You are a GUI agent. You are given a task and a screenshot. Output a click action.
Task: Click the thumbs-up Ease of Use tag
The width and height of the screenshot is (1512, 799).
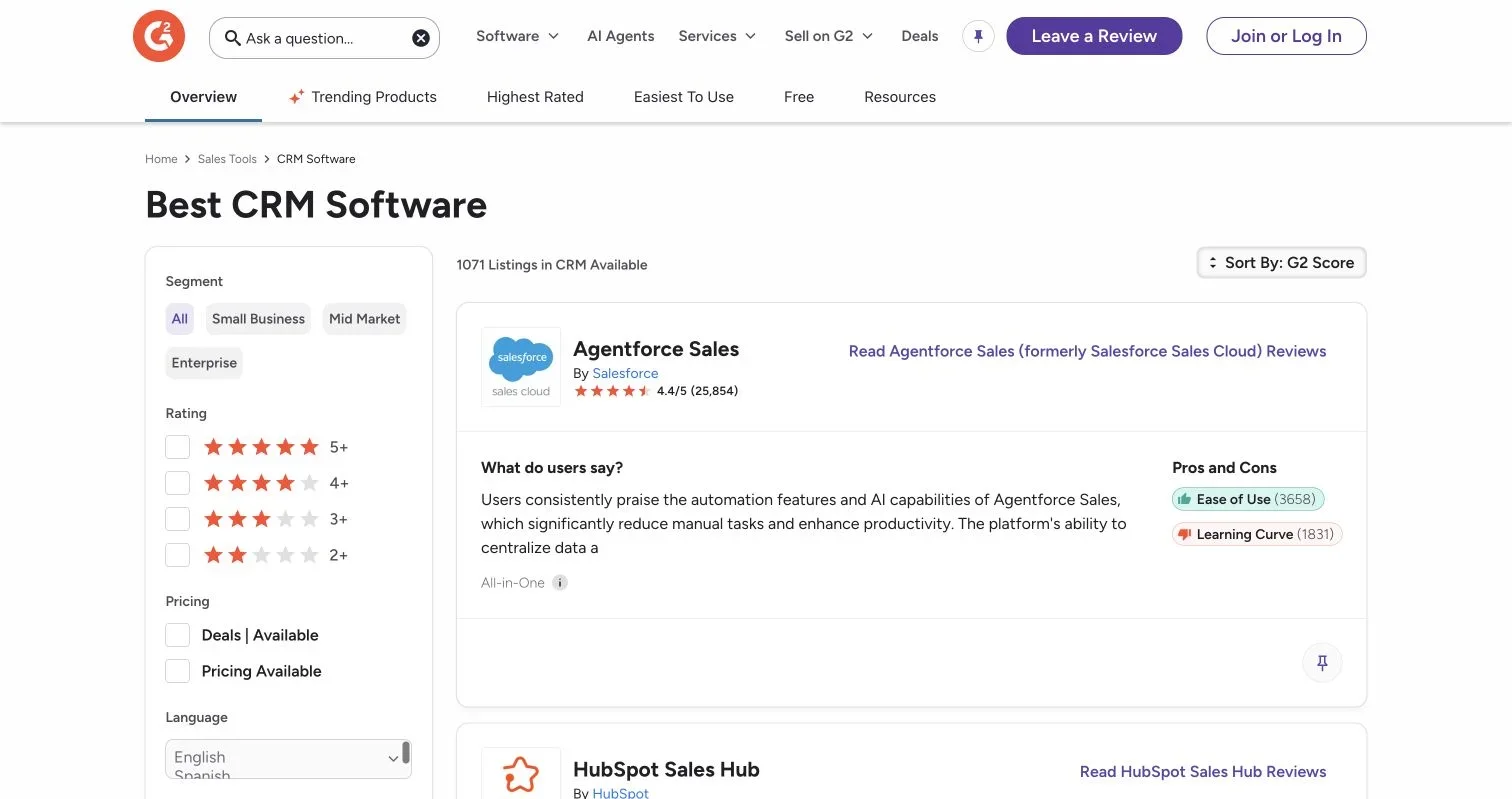(x=1248, y=499)
